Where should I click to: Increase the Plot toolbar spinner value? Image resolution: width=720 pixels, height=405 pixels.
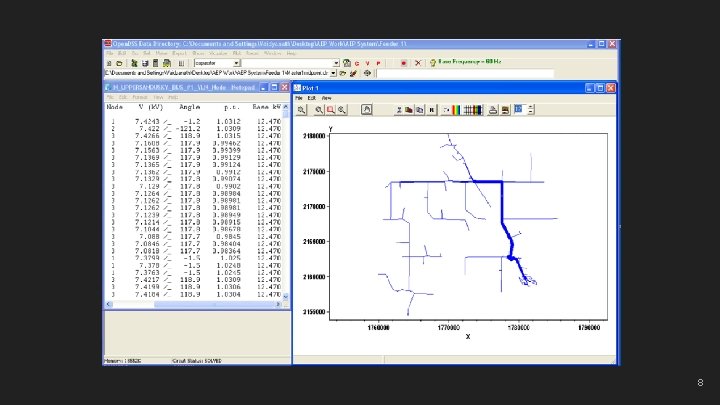531,107
